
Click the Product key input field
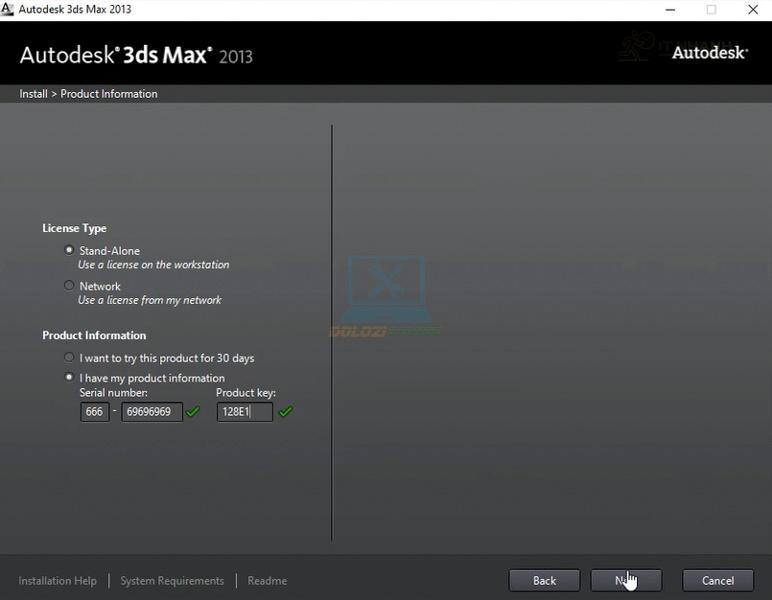click(245, 411)
